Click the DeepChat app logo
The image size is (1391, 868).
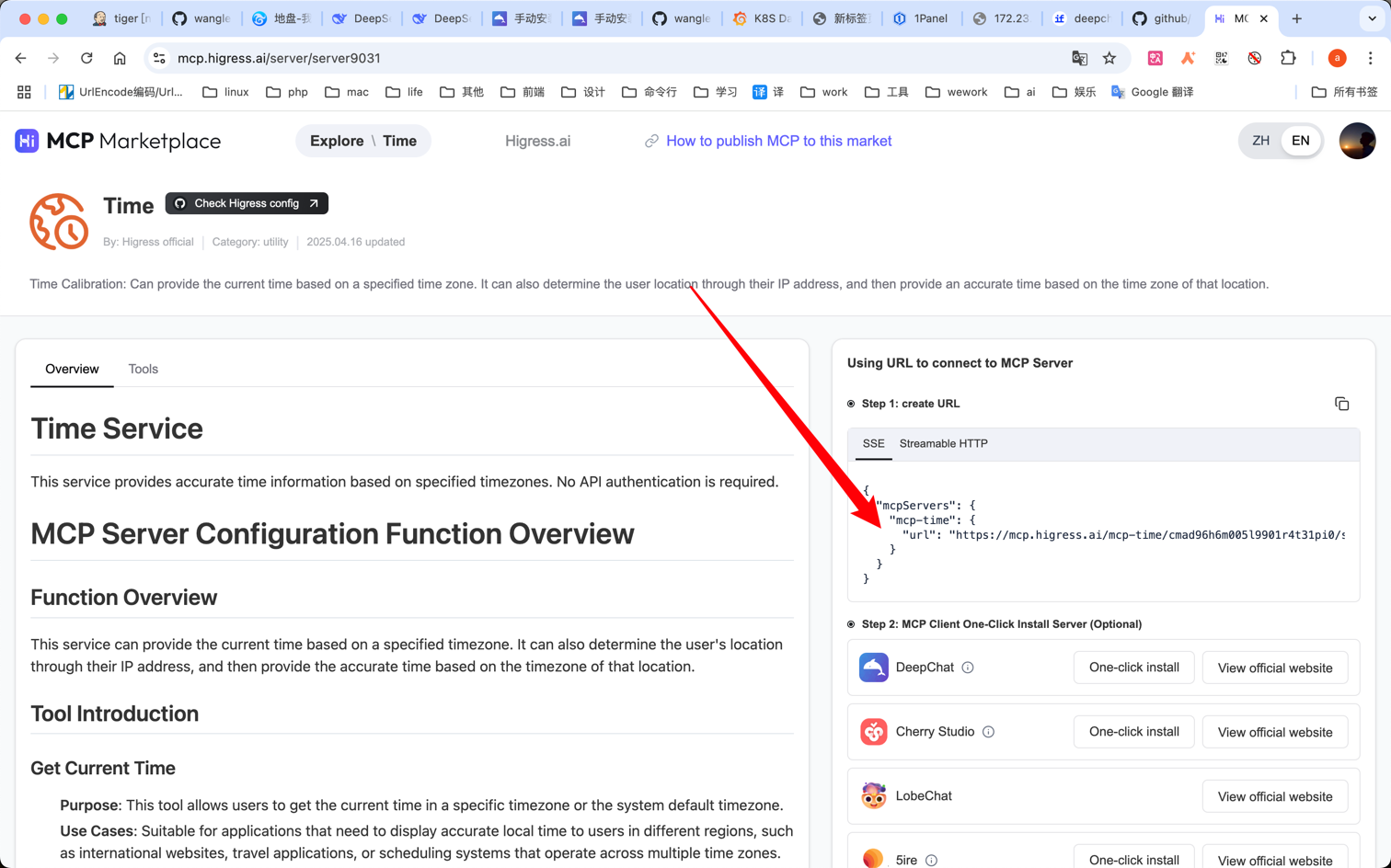coord(873,668)
